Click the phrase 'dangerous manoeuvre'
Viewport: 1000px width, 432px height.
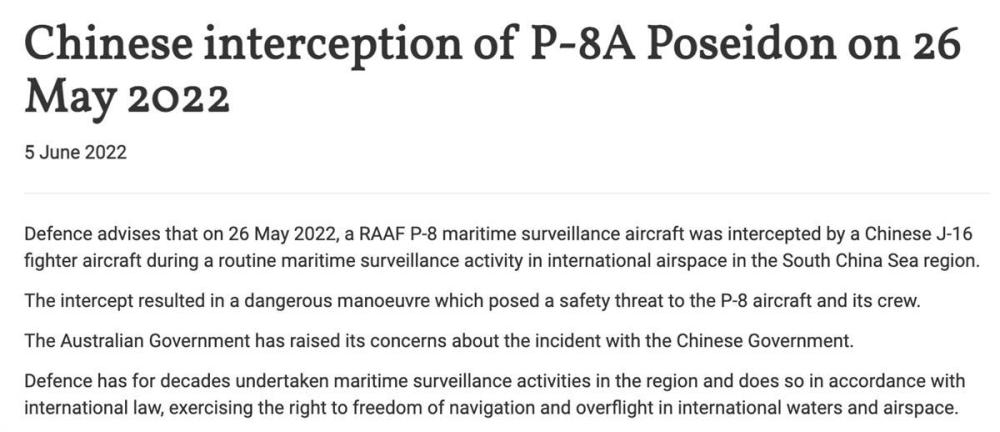point(334,301)
